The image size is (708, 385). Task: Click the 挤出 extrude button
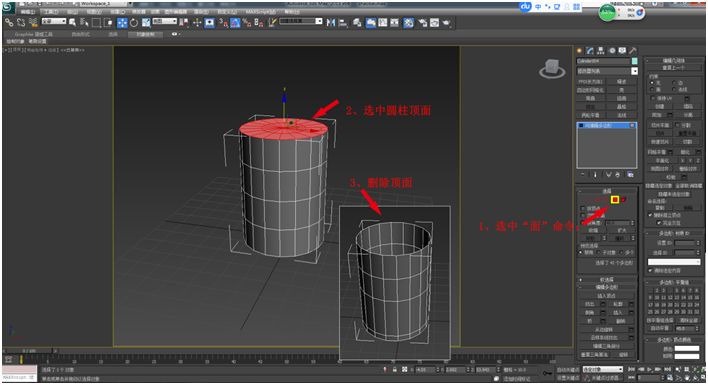(x=590, y=304)
